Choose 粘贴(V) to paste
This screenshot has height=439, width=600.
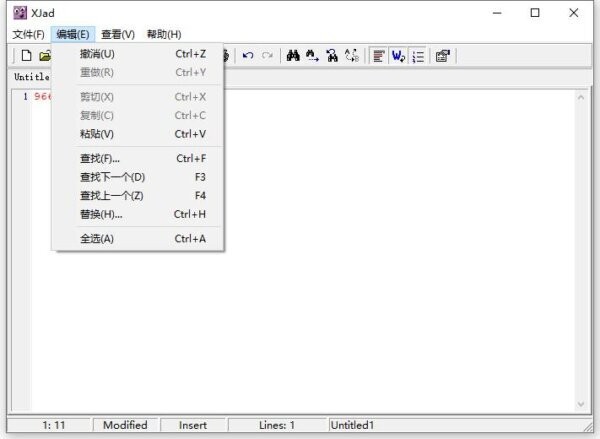(138, 134)
